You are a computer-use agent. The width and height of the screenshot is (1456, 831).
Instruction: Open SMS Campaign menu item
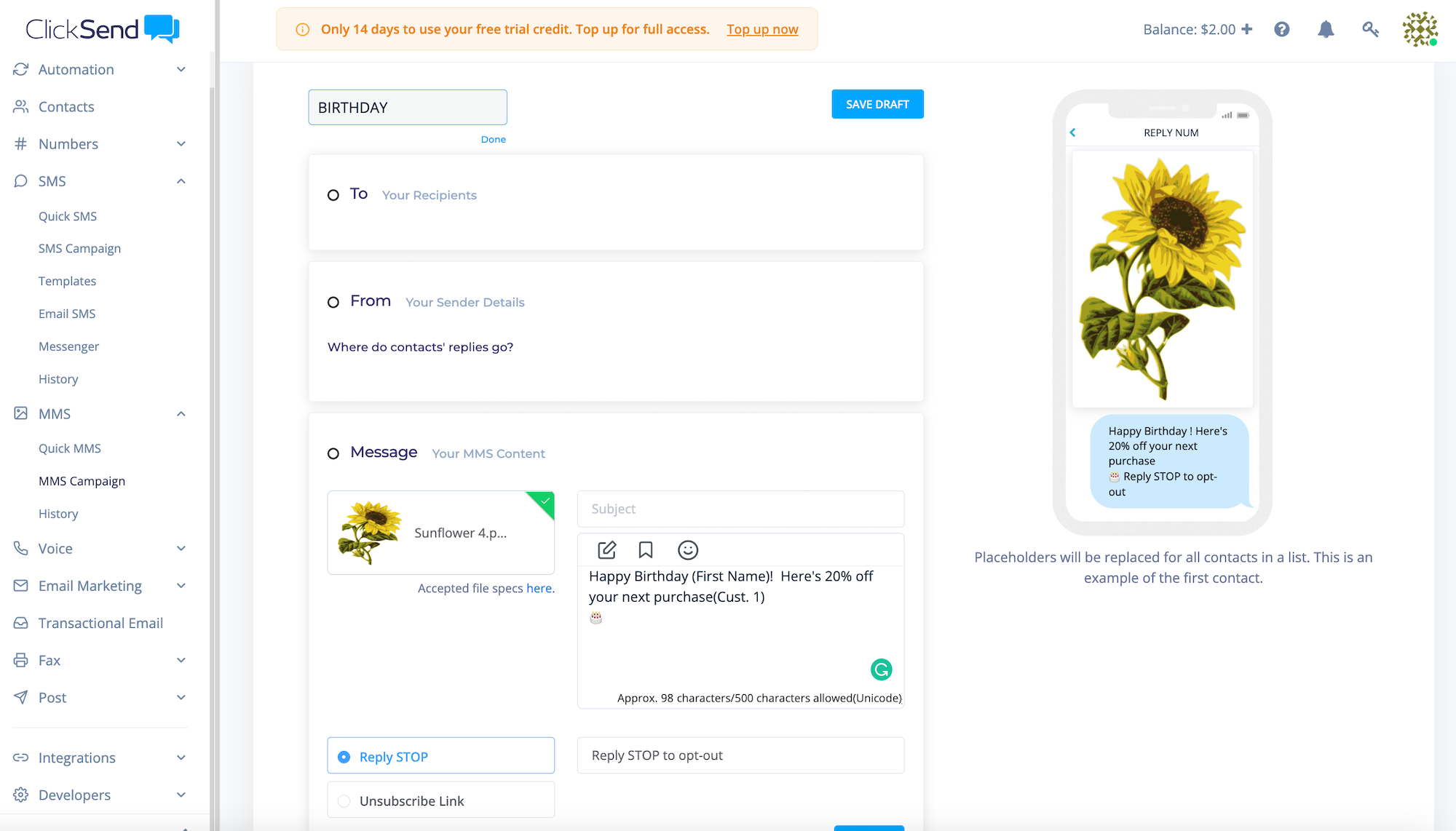[79, 248]
